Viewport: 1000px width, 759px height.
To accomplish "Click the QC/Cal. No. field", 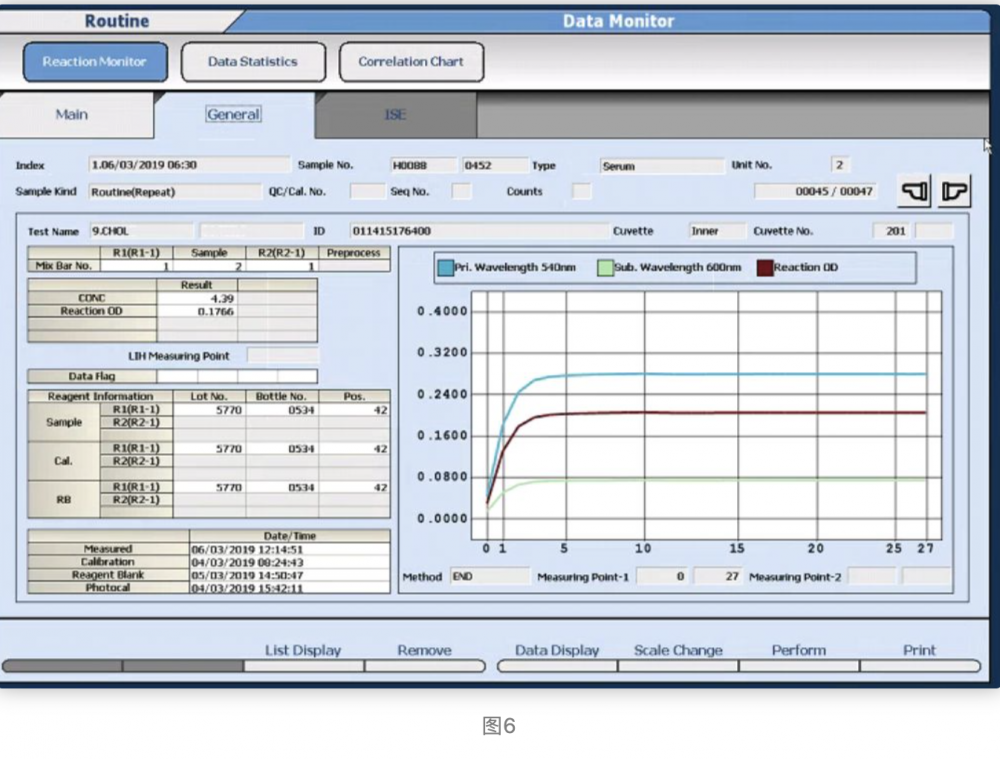I will click(x=367, y=191).
